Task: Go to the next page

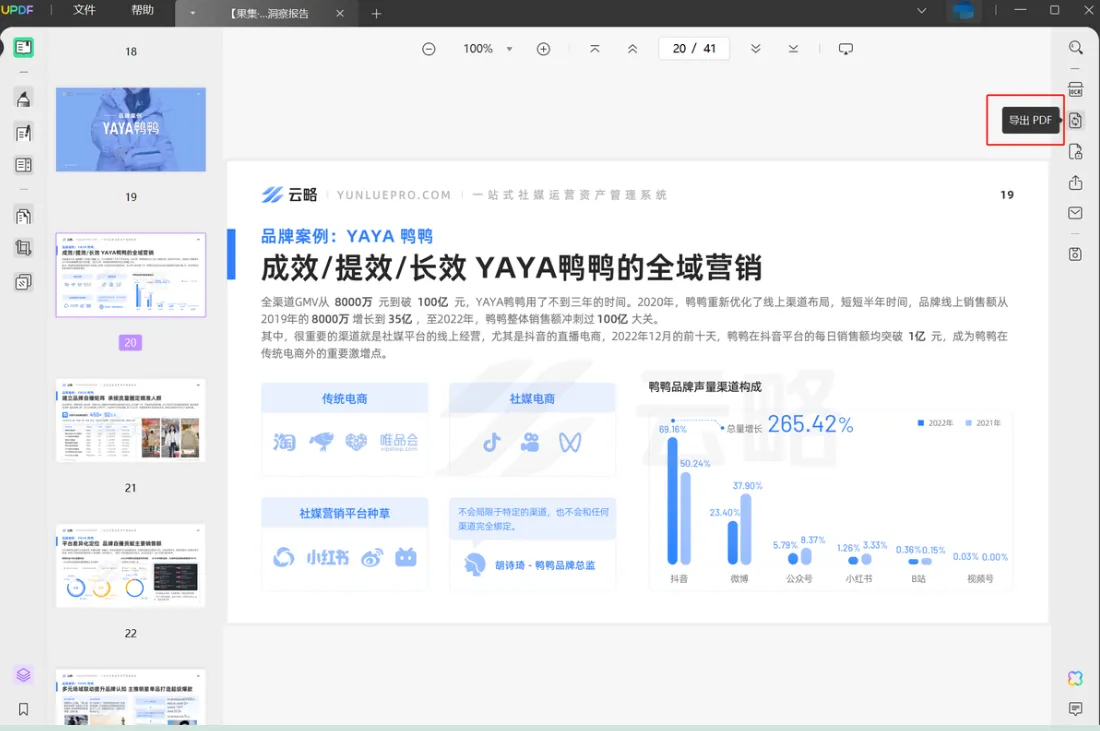Action: 756,49
